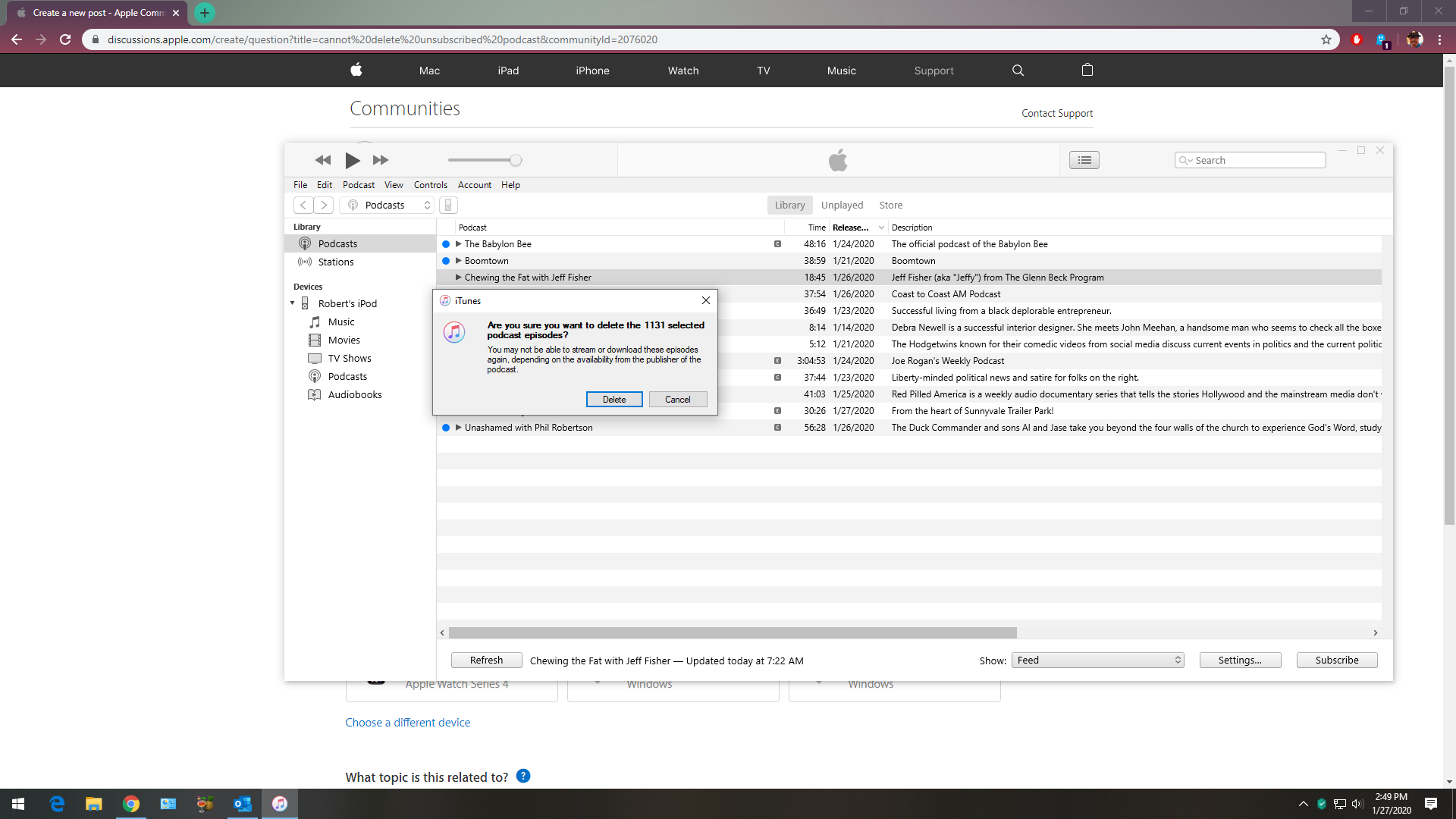Image resolution: width=1456 pixels, height=819 pixels.
Task: Click the iTunes icon in taskbar
Action: click(x=280, y=804)
